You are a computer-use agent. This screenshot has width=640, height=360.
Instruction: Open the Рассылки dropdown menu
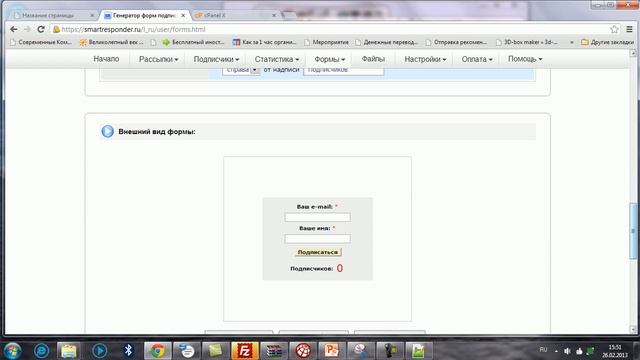pyautogui.click(x=158, y=59)
